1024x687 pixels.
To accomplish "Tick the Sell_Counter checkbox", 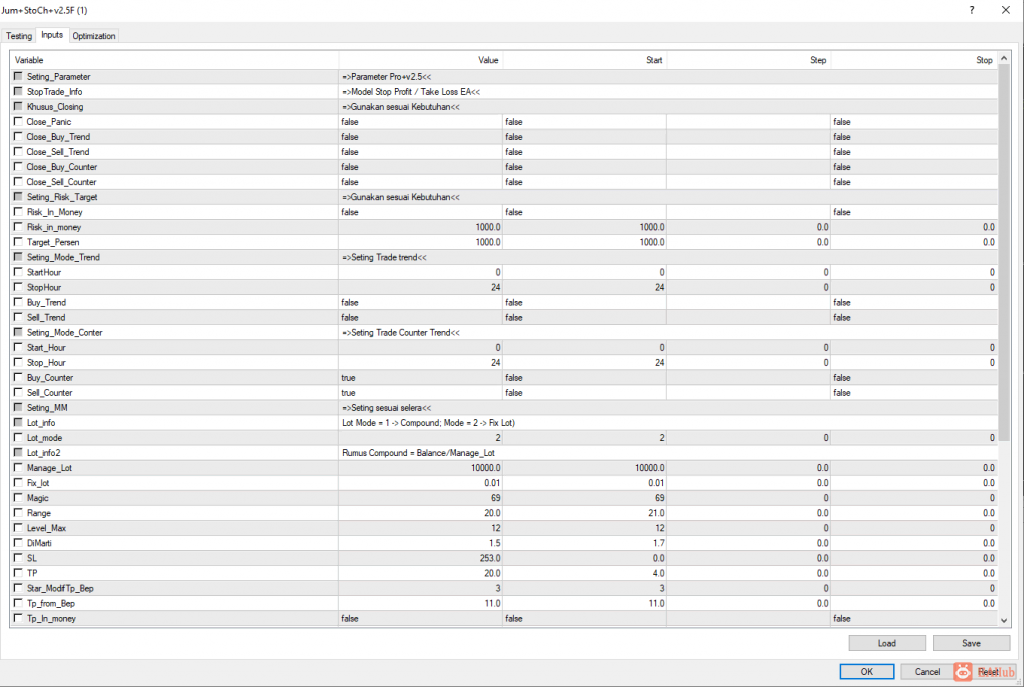I will click(18, 392).
